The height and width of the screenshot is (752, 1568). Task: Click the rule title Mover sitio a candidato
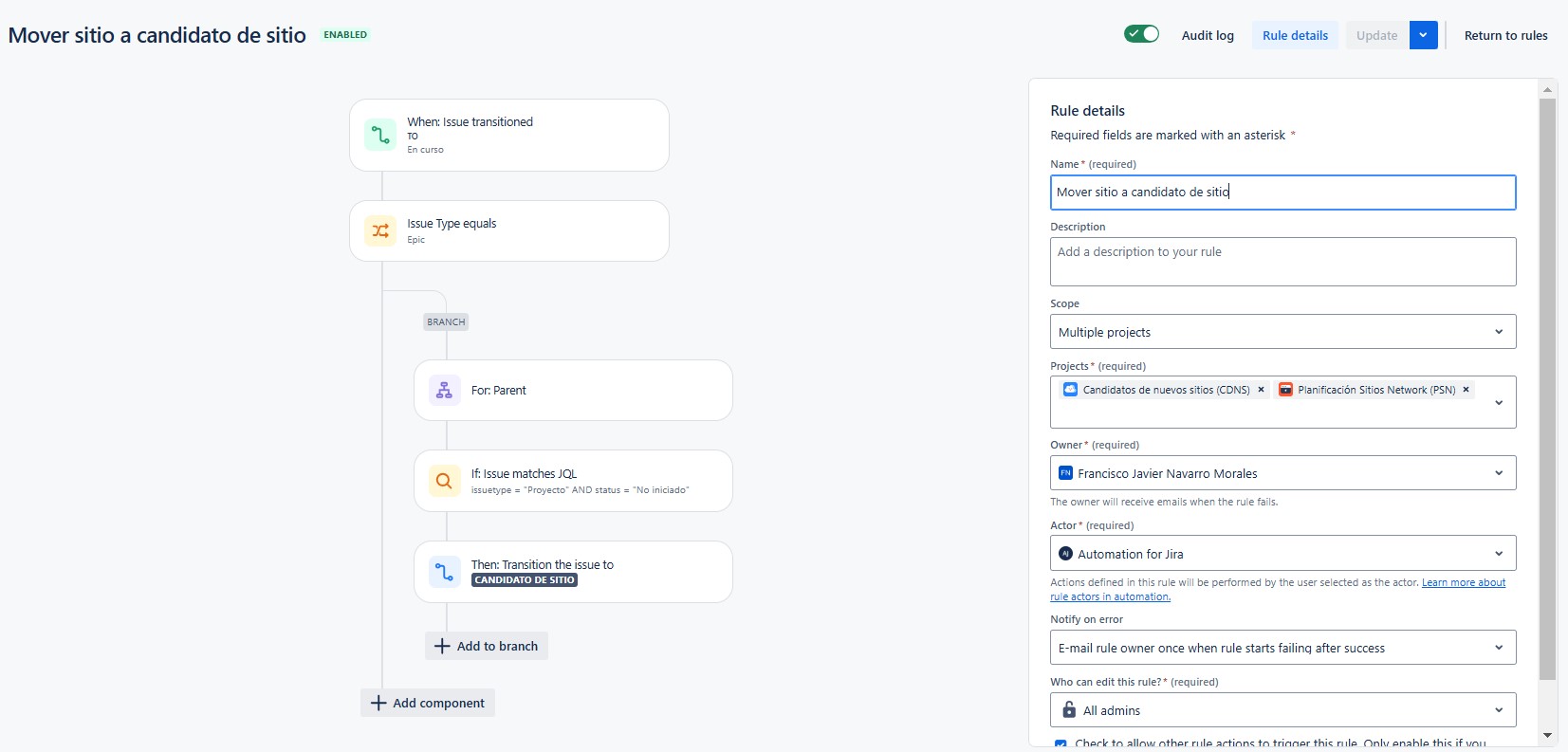click(x=157, y=35)
